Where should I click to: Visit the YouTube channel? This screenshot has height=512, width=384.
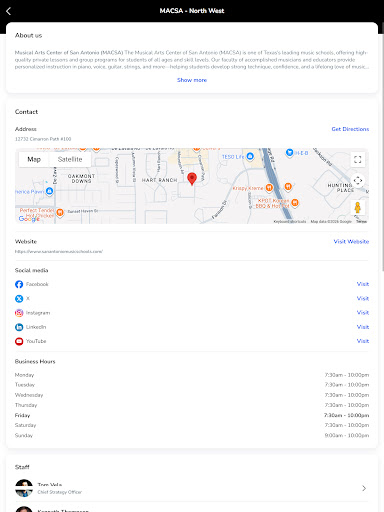click(363, 341)
